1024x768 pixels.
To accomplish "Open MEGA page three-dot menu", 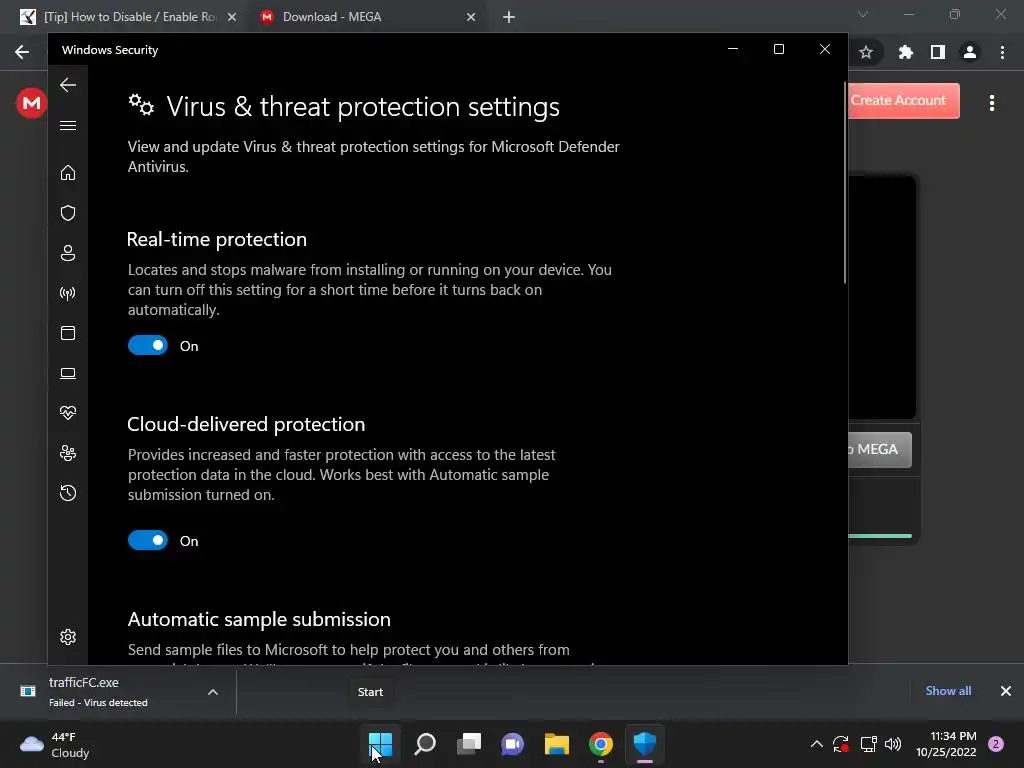I will [x=992, y=103].
